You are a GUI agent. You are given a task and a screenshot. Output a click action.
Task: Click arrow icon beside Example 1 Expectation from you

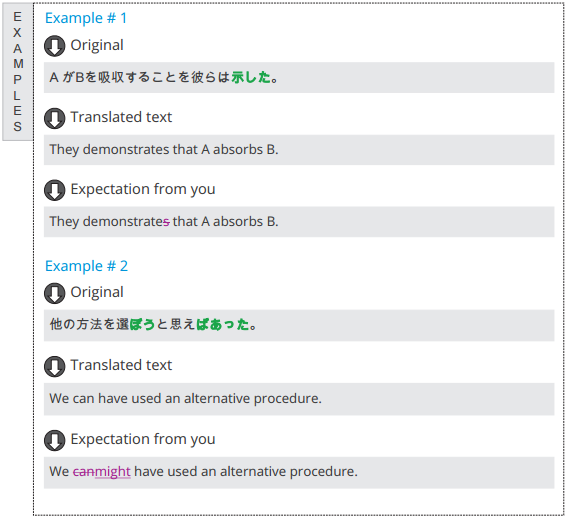(55, 190)
